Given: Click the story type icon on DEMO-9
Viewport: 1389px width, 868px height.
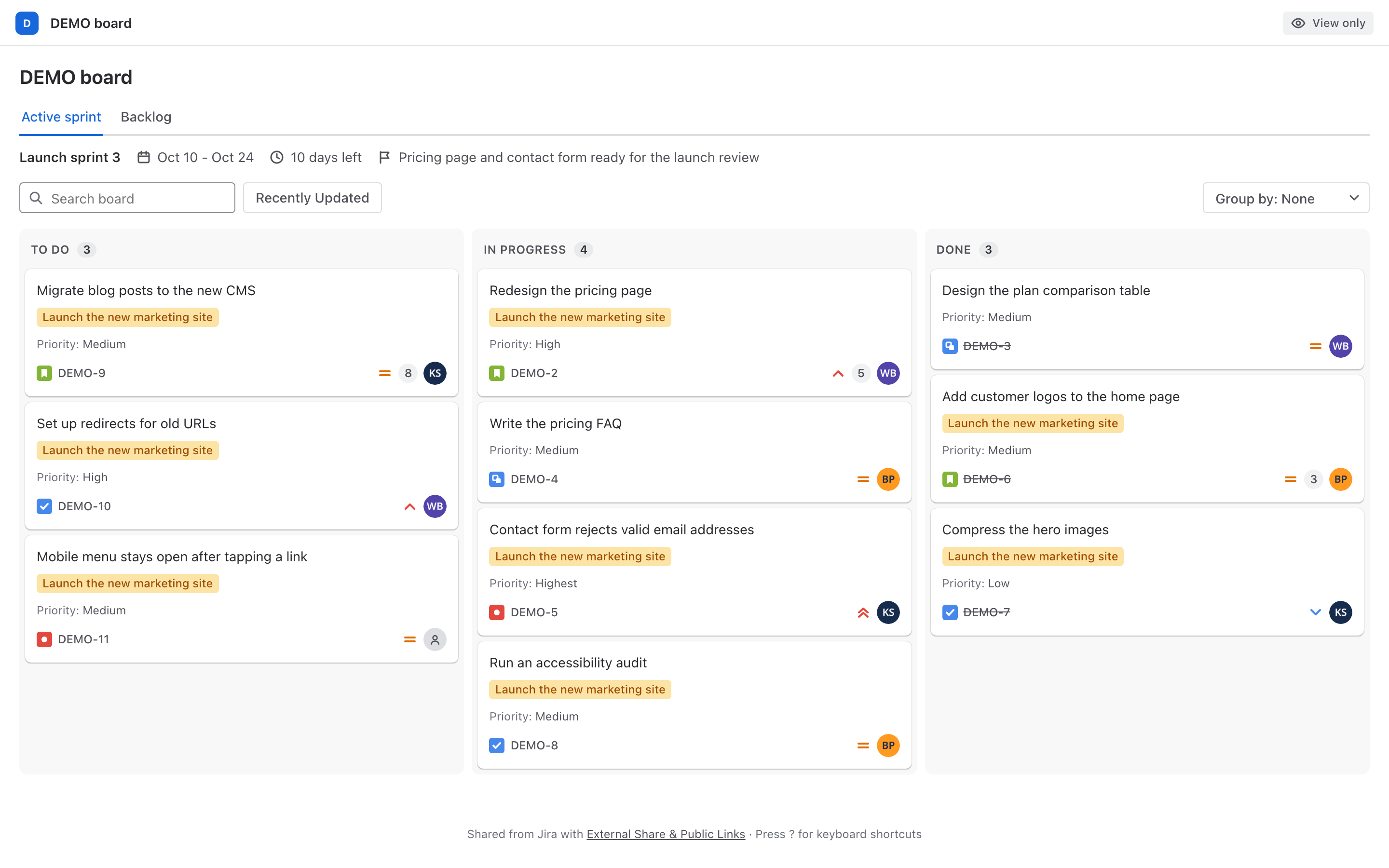Looking at the screenshot, I should (44, 373).
